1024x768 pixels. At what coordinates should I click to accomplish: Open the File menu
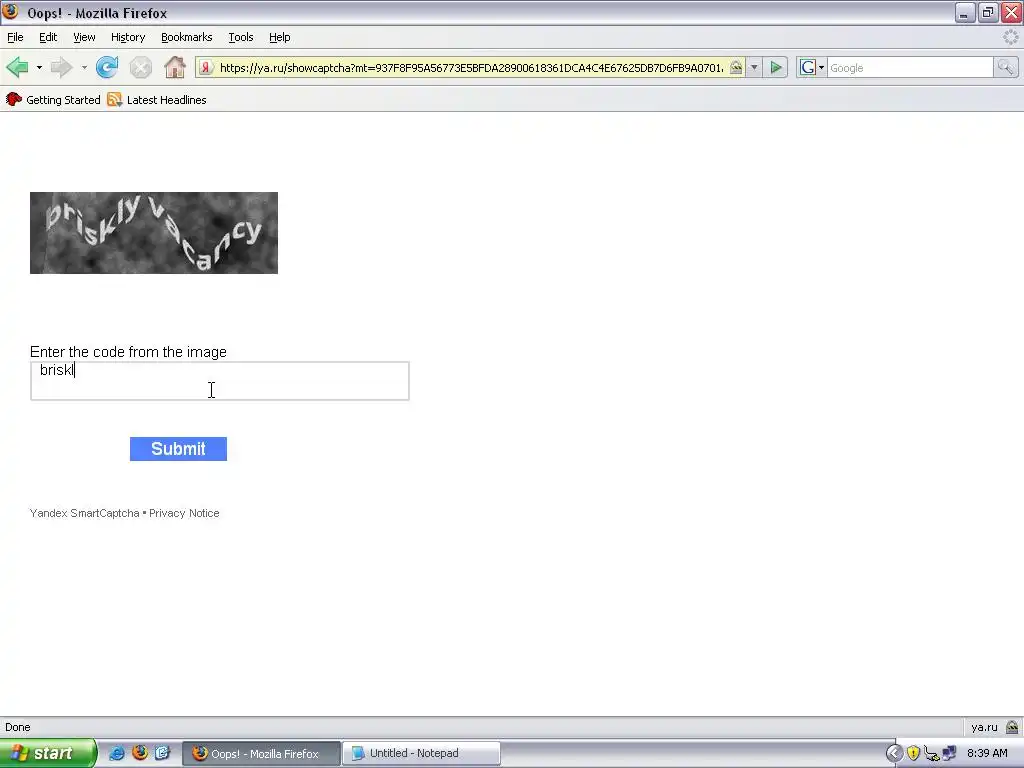click(15, 37)
